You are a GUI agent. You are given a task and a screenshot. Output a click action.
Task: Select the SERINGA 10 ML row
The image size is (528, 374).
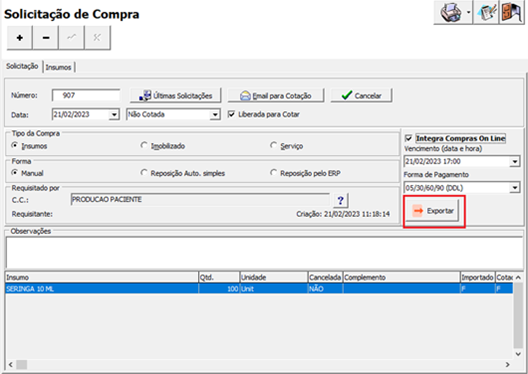point(259,288)
